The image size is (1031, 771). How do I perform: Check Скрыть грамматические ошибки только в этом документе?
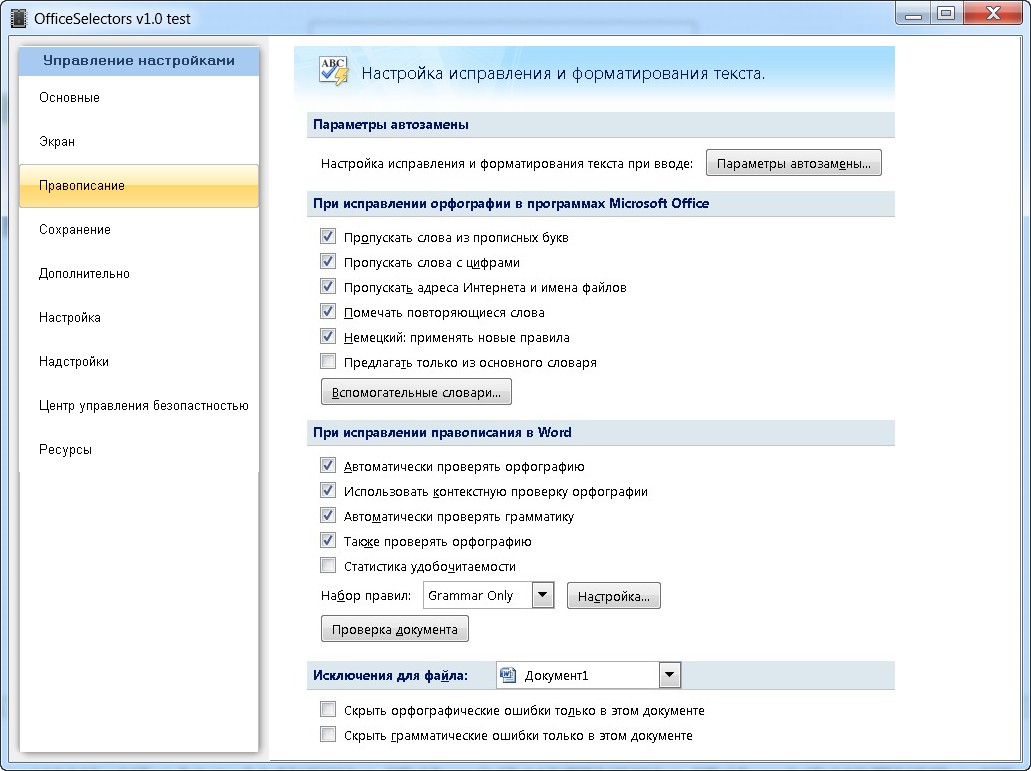tap(328, 734)
